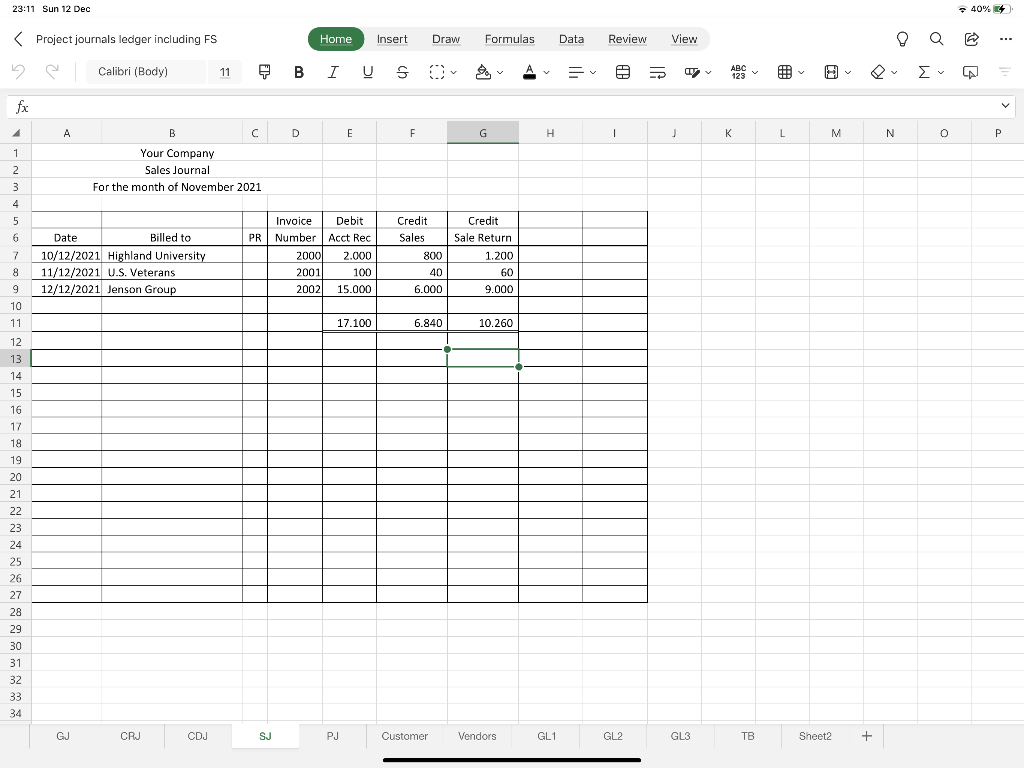Open cell styles icon
Viewport: 1024px width, 768px height.
(x=692, y=72)
